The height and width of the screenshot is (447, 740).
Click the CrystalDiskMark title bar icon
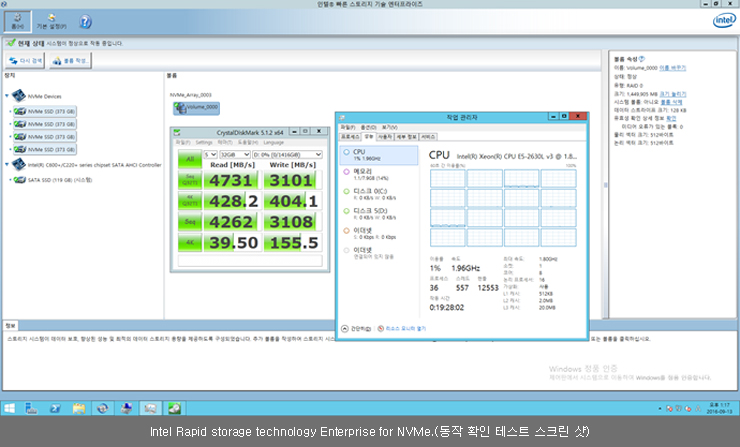pyautogui.click(x=177, y=133)
